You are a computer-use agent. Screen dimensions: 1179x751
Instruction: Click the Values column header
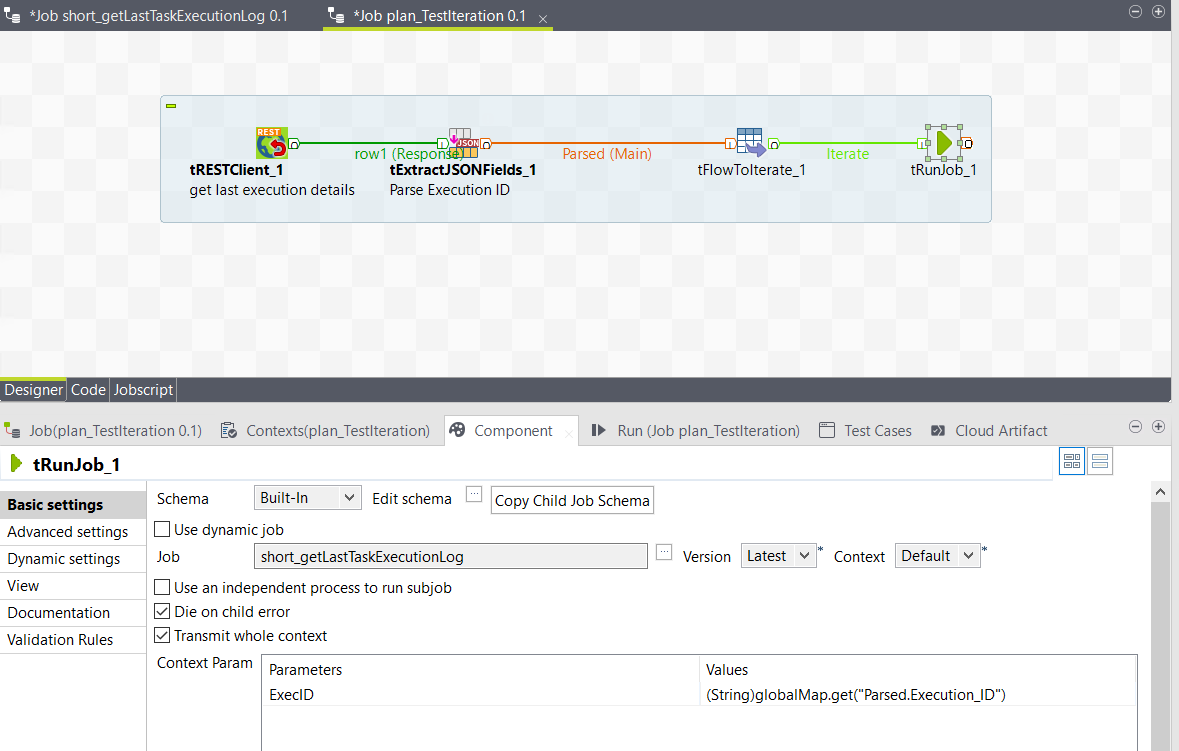tap(917, 670)
